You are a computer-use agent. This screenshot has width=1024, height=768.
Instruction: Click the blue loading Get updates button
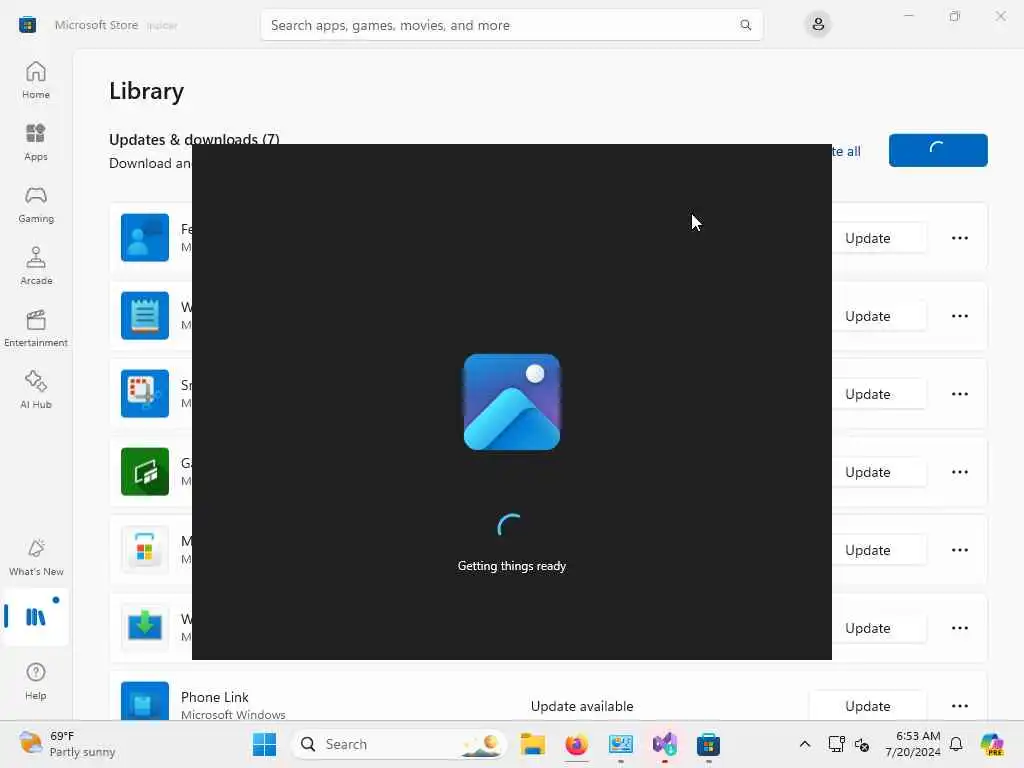coord(938,150)
